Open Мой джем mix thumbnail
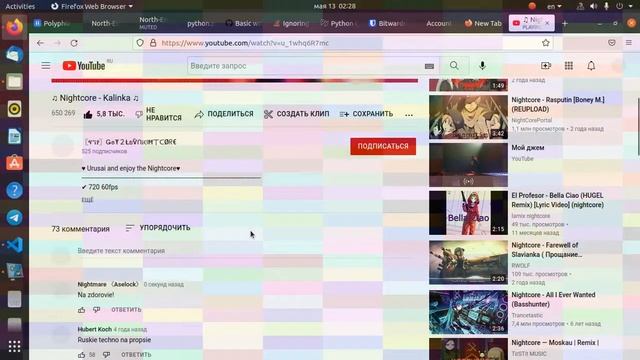Viewport: 640px width, 360px height. point(468,165)
